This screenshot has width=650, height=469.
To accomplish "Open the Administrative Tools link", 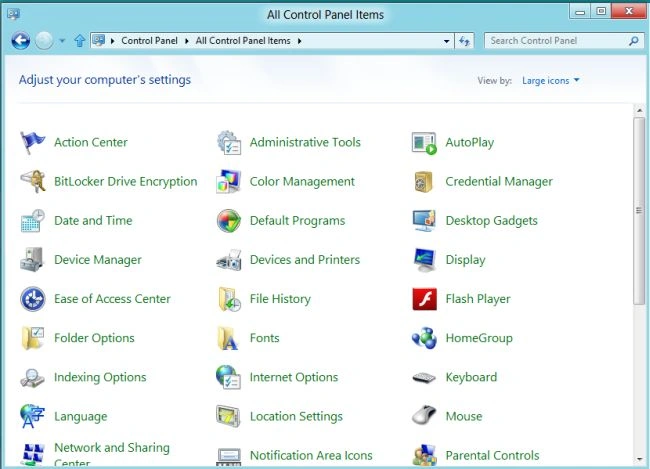I will point(305,142).
